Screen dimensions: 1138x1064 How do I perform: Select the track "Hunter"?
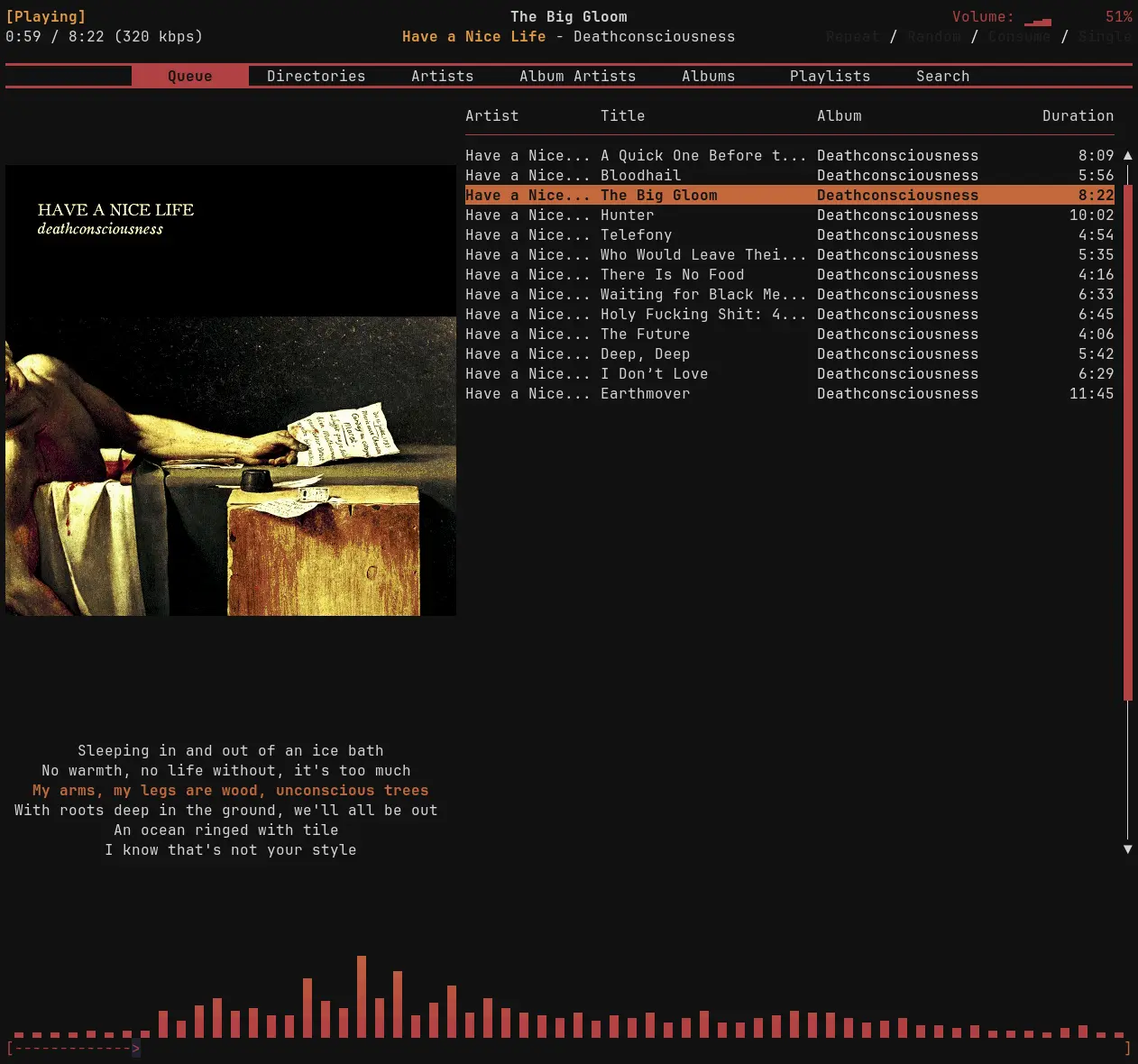click(x=627, y=215)
